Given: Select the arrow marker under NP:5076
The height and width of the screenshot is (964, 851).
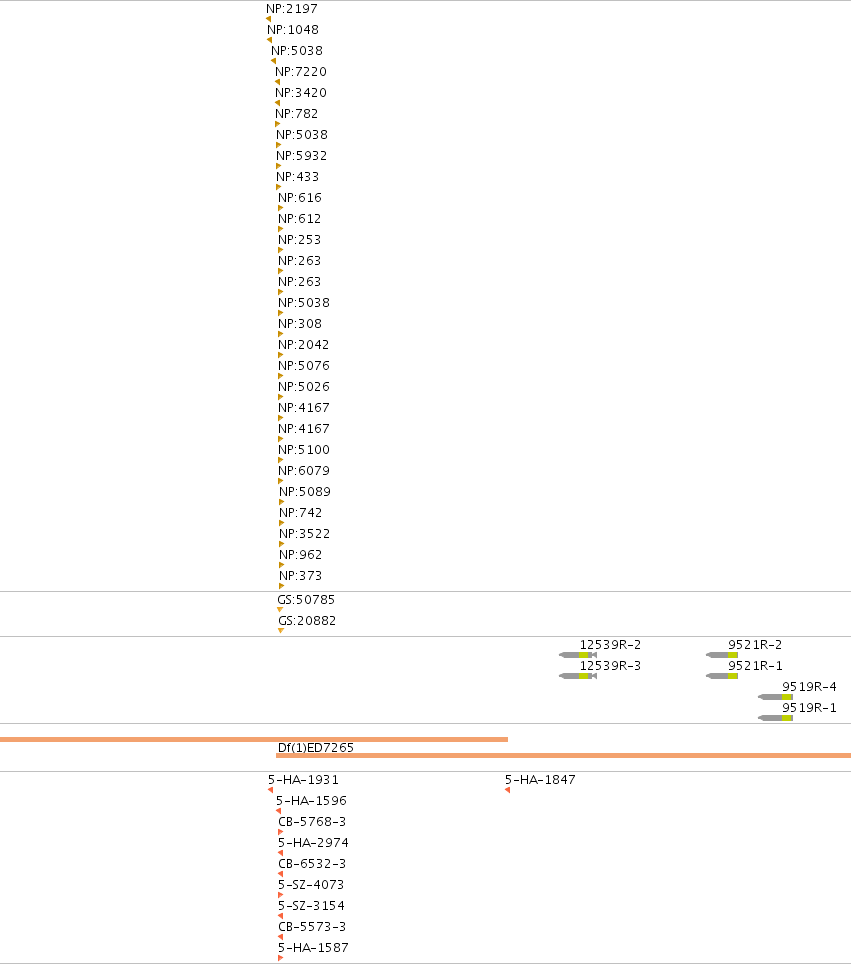Looking at the screenshot, I should [280, 376].
